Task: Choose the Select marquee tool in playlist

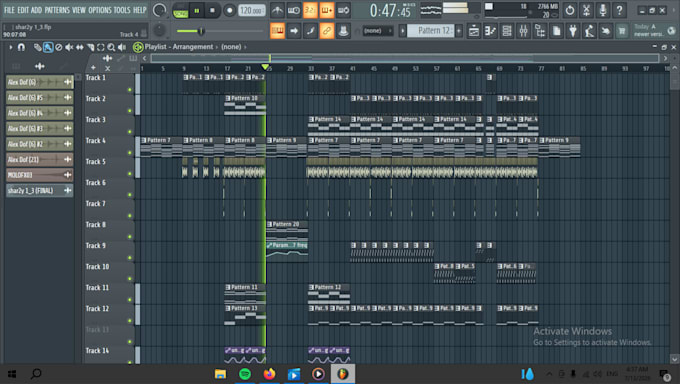Action: (101, 47)
